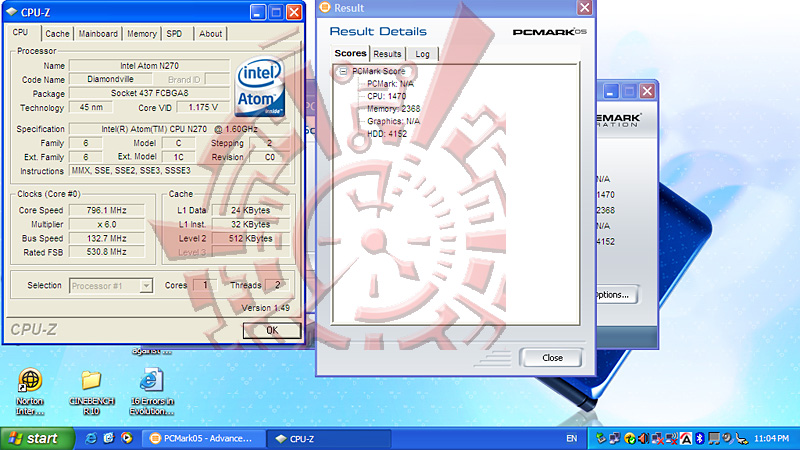
Task: Click the Result window title bar icon
Action: pos(325,7)
